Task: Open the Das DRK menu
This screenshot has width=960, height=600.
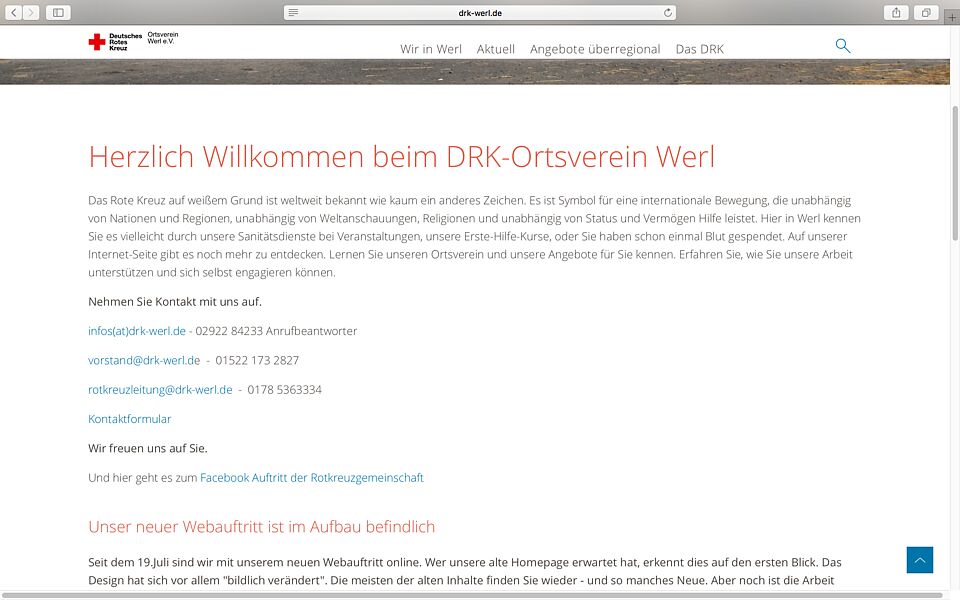Action: pyautogui.click(x=700, y=49)
